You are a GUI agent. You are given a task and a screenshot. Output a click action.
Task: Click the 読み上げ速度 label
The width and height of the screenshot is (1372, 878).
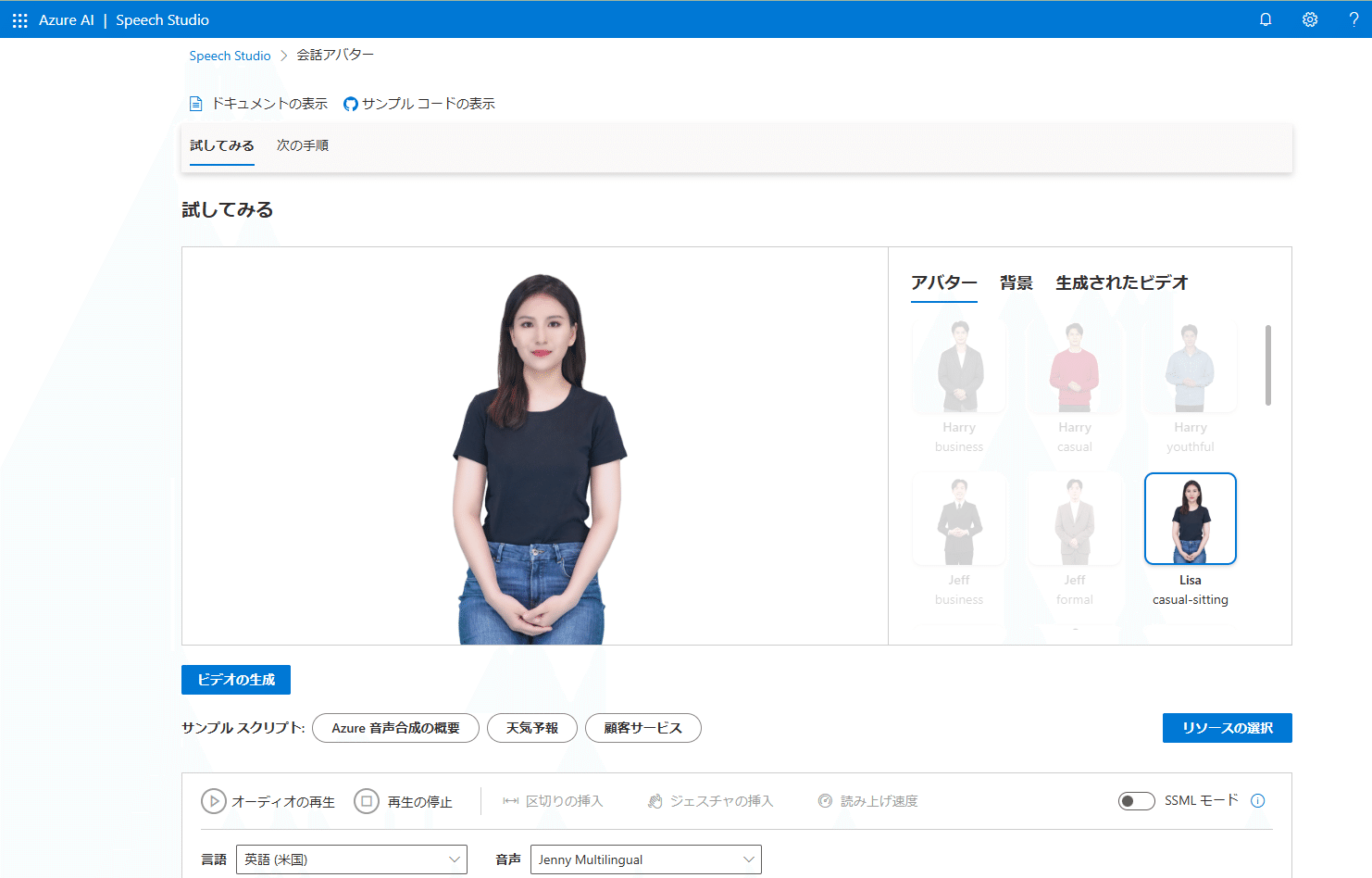point(879,801)
